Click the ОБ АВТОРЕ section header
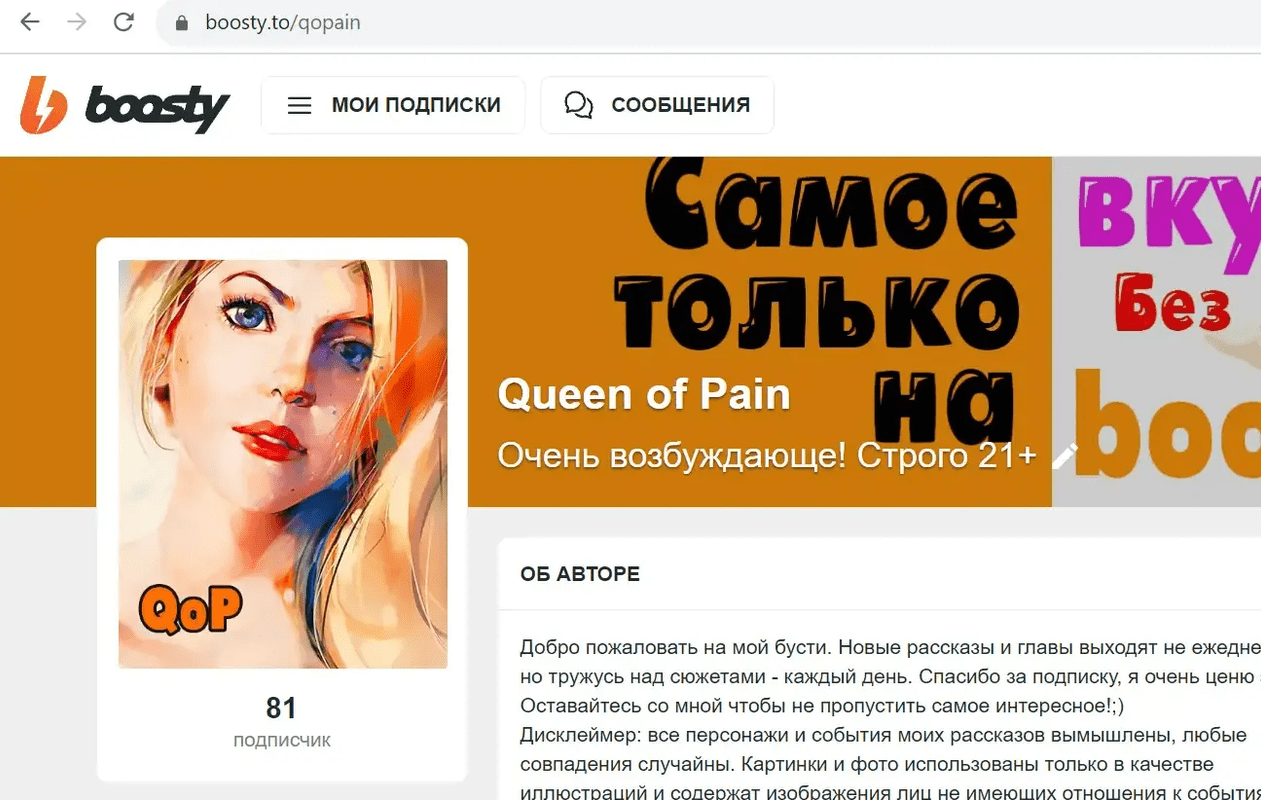The width and height of the screenshot is (1261, 800). [580, 574]
